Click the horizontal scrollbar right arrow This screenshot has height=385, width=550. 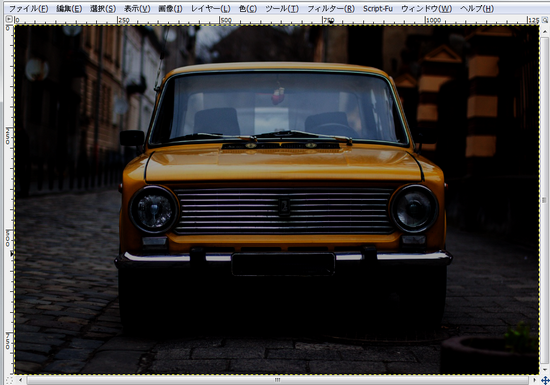click(x=535, y=380)
